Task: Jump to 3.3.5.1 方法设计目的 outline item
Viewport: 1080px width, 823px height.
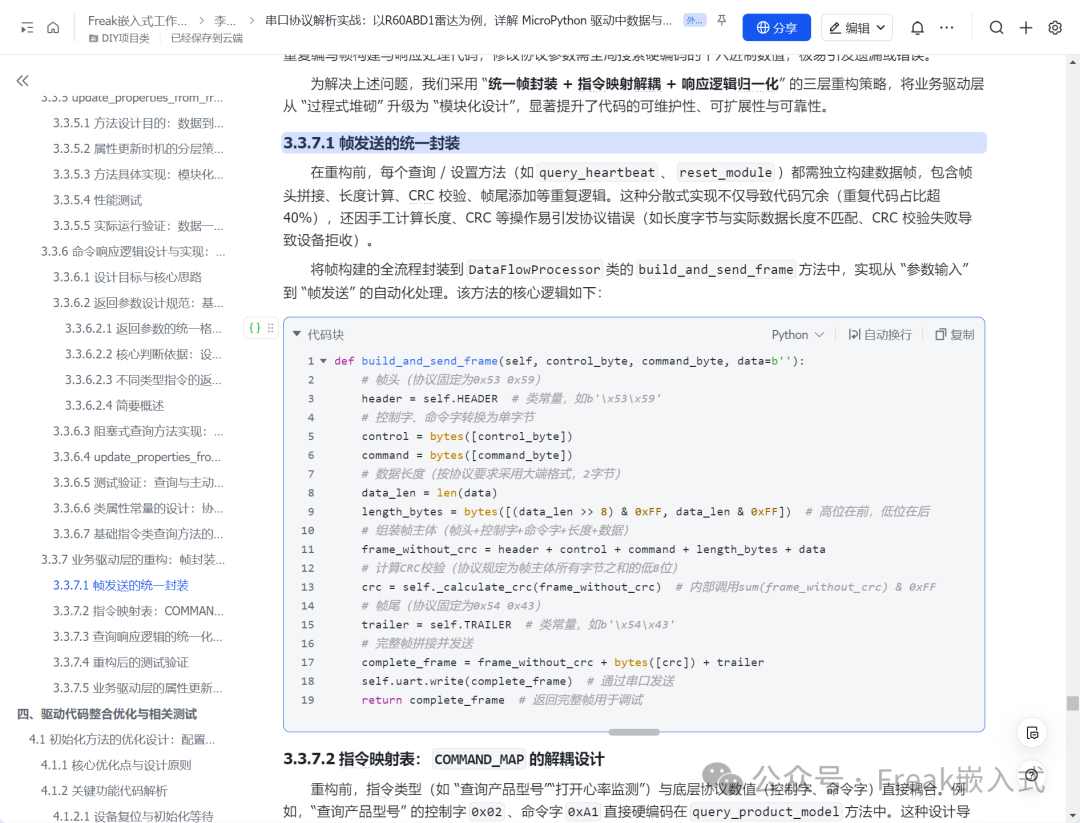Action: pyautogui.click(x=138, y=123)
